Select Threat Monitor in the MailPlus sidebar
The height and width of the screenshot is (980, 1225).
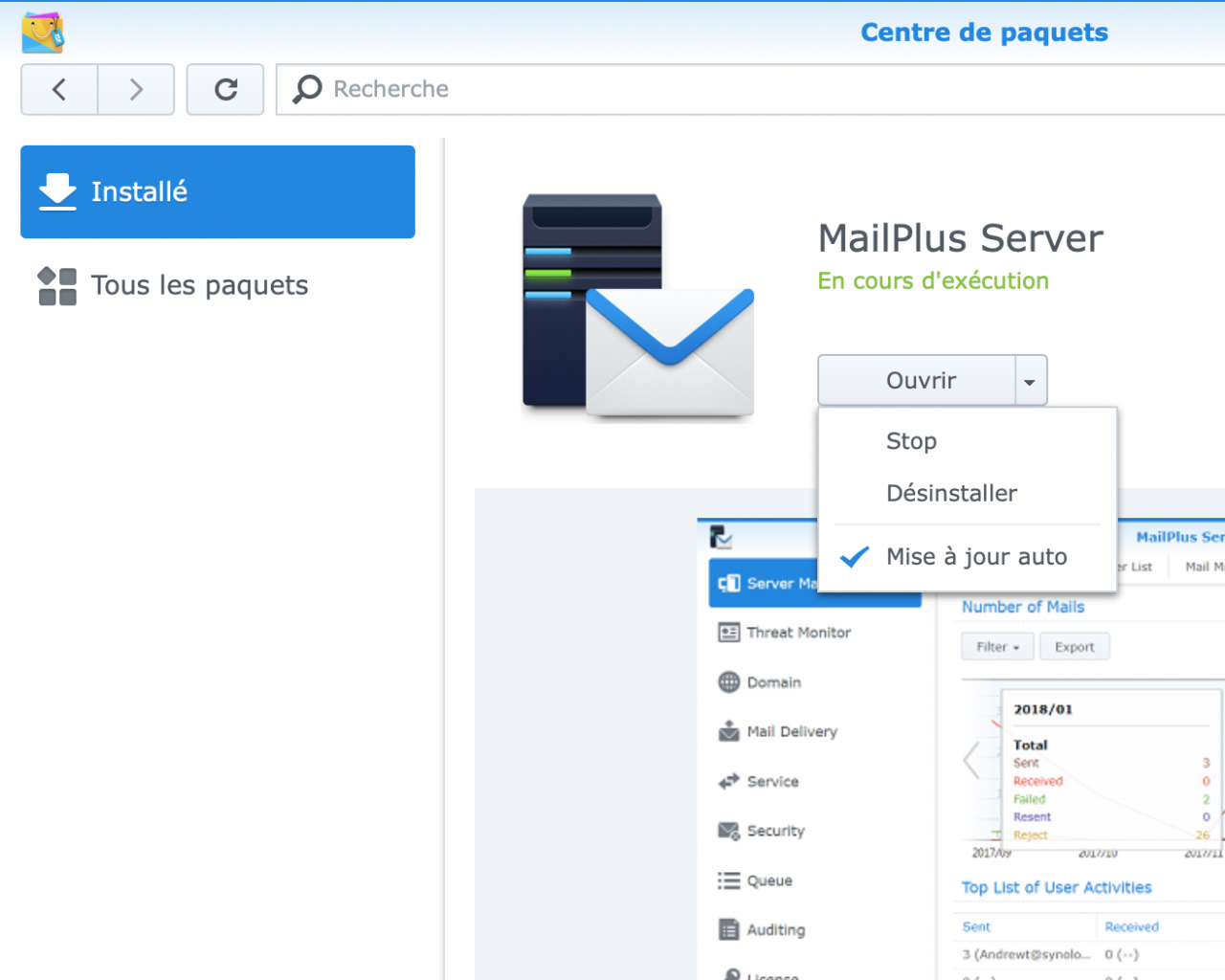click(729, 632)
